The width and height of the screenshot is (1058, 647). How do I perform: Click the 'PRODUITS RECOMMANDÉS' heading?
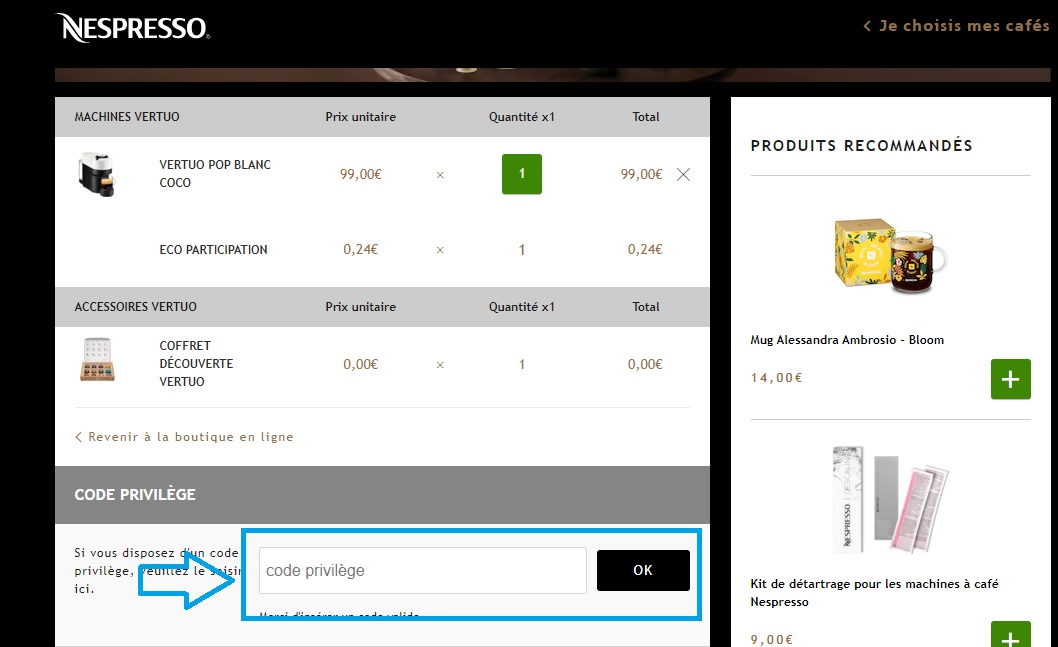coord(862,146)
